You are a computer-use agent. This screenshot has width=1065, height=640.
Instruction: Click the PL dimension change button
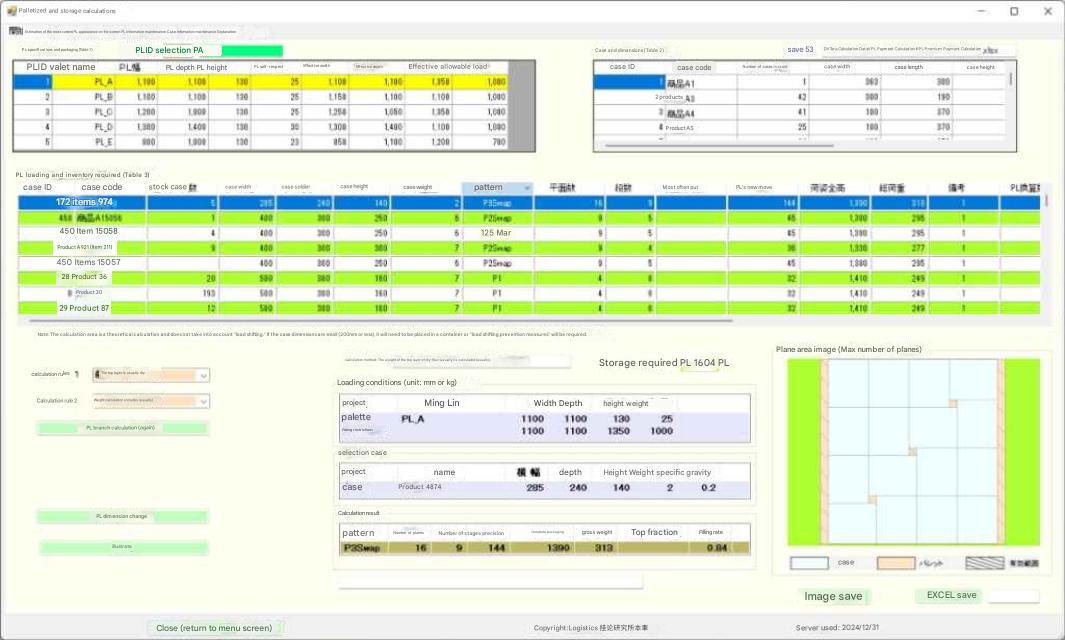122,517
